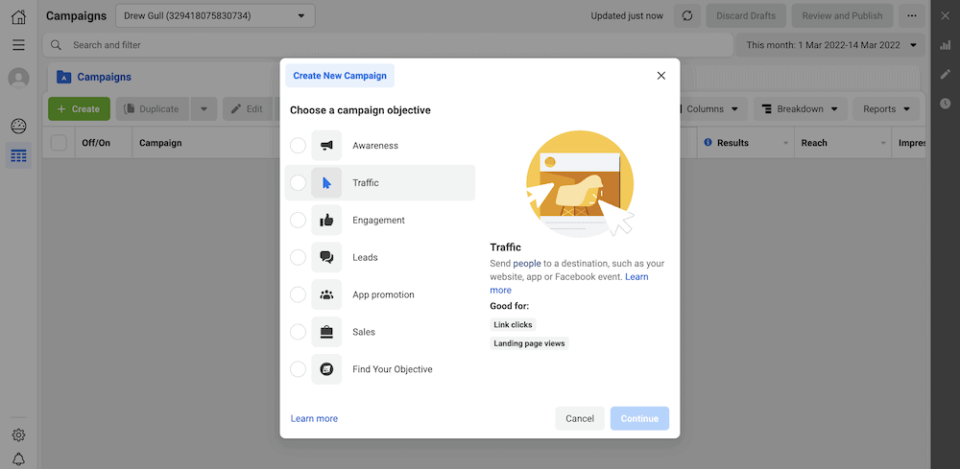Close the Create New Campaign dialog

pyautogui.click(x=661, y=76)
